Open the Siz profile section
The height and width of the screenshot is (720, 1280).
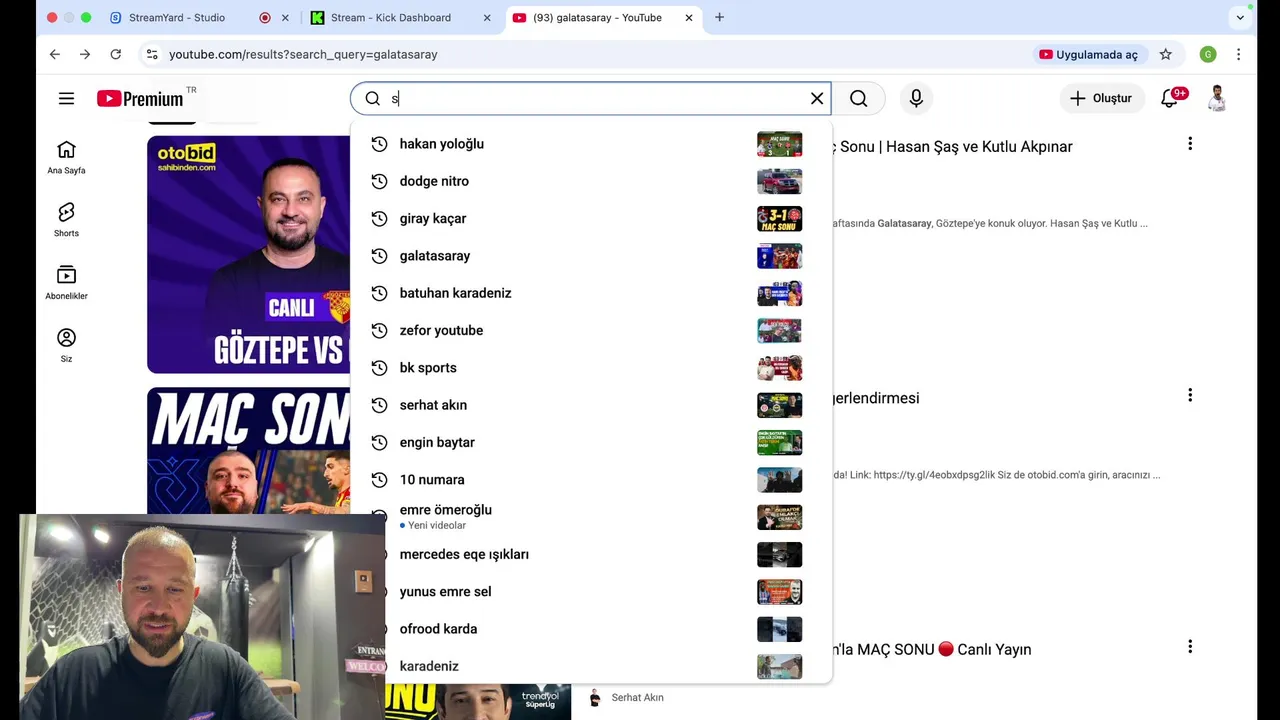coord(66,346)
